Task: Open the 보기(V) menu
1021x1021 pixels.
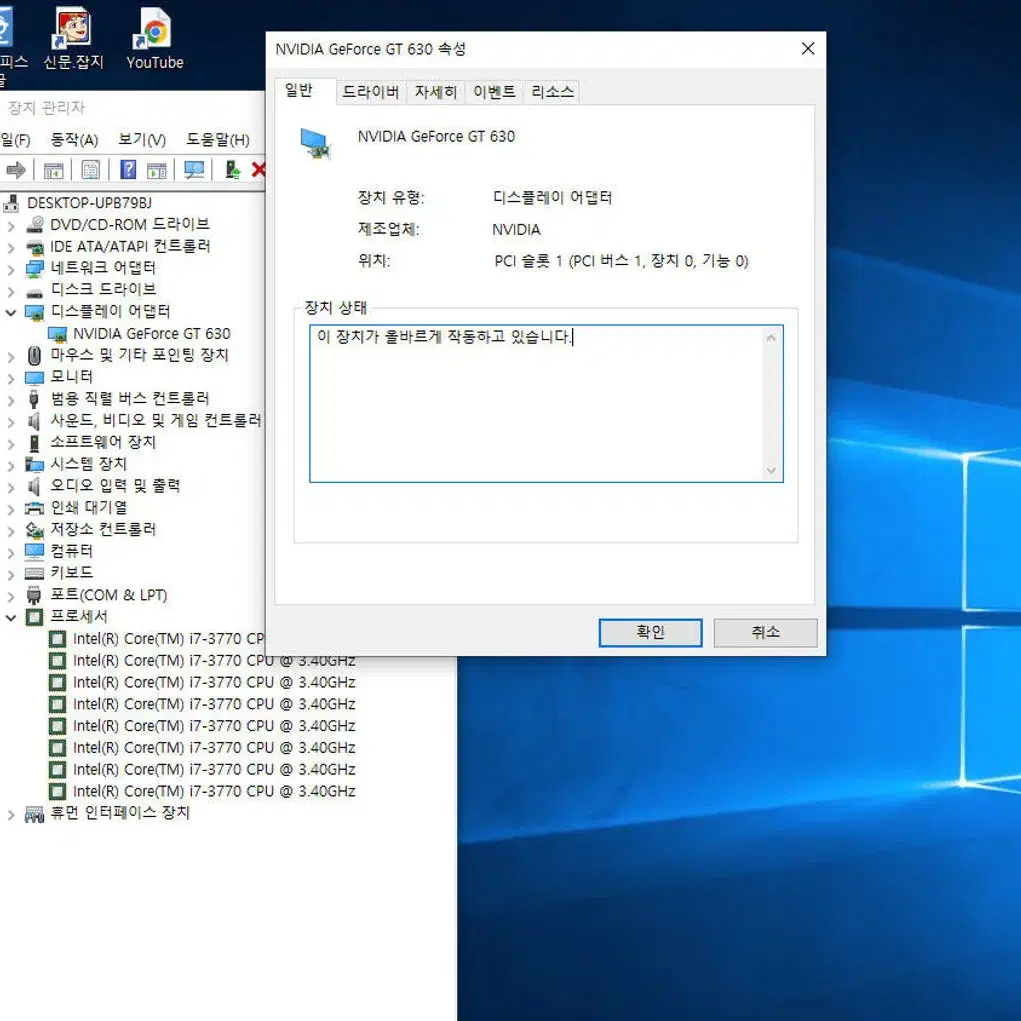Action: coord(142,140)
